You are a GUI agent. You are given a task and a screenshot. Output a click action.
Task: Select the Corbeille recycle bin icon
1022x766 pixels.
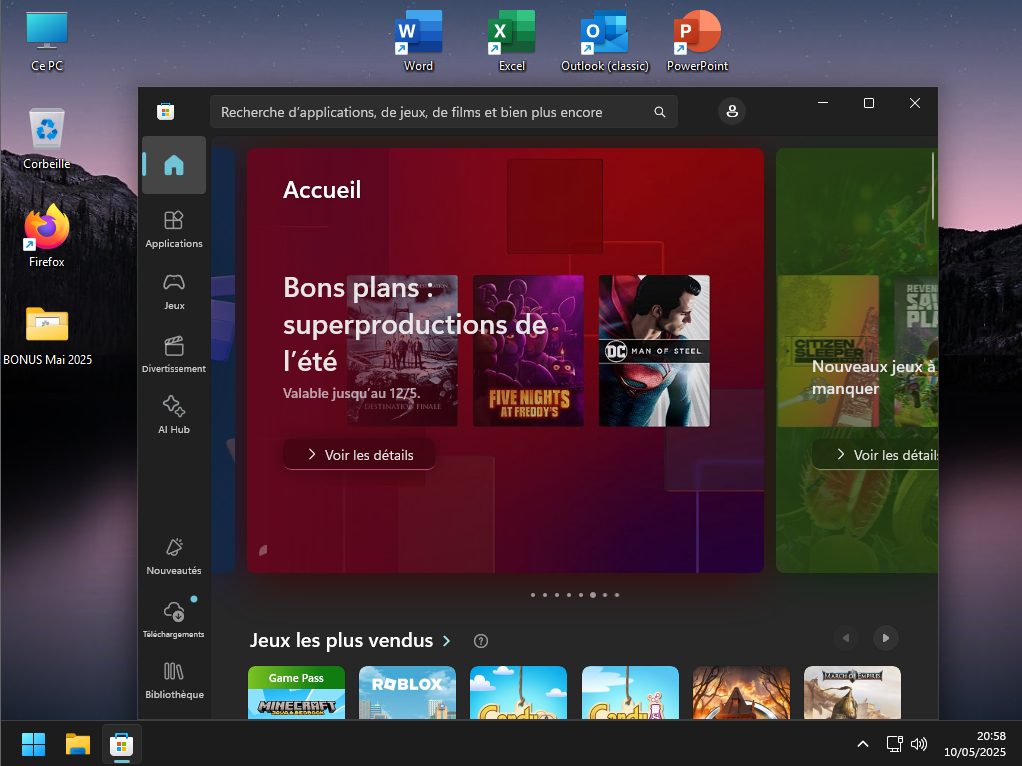47,138
